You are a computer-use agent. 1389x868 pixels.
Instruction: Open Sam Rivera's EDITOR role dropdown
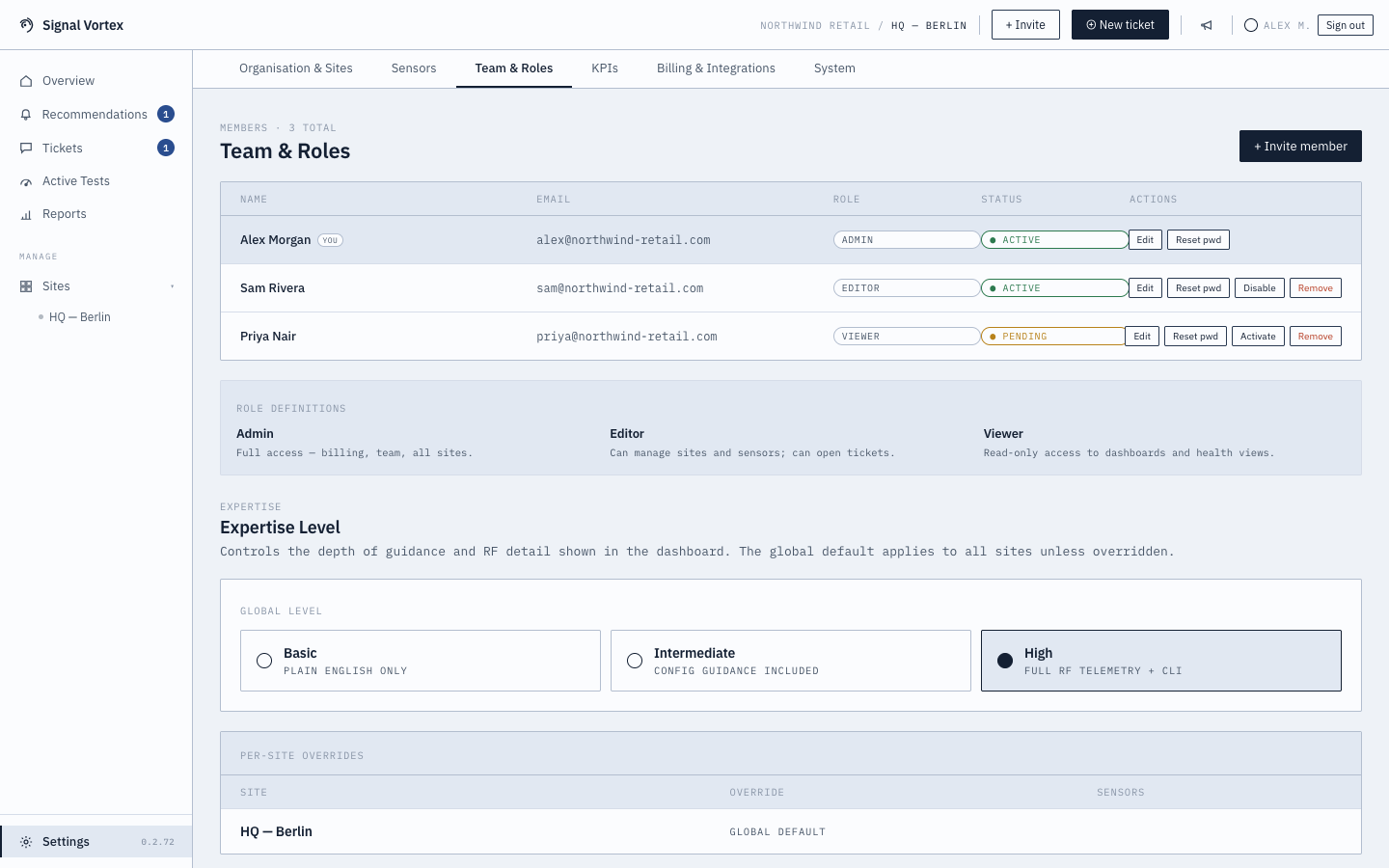(x=907, y=288)
